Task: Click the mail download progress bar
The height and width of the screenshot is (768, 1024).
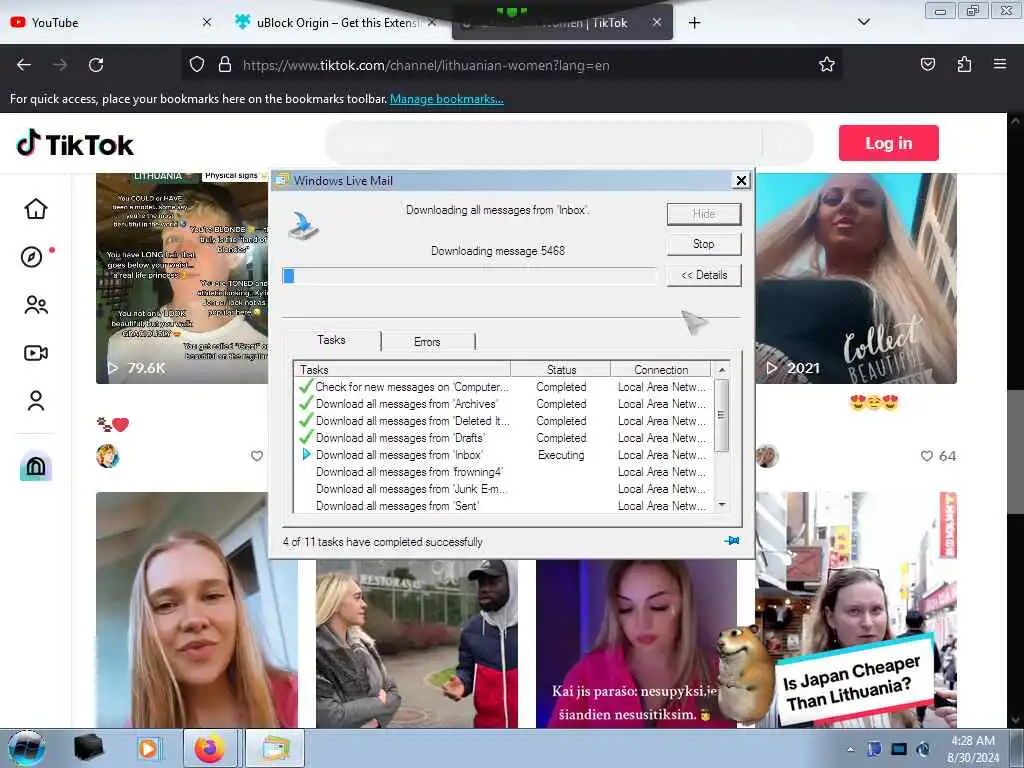Action: (x=470, y=276)
